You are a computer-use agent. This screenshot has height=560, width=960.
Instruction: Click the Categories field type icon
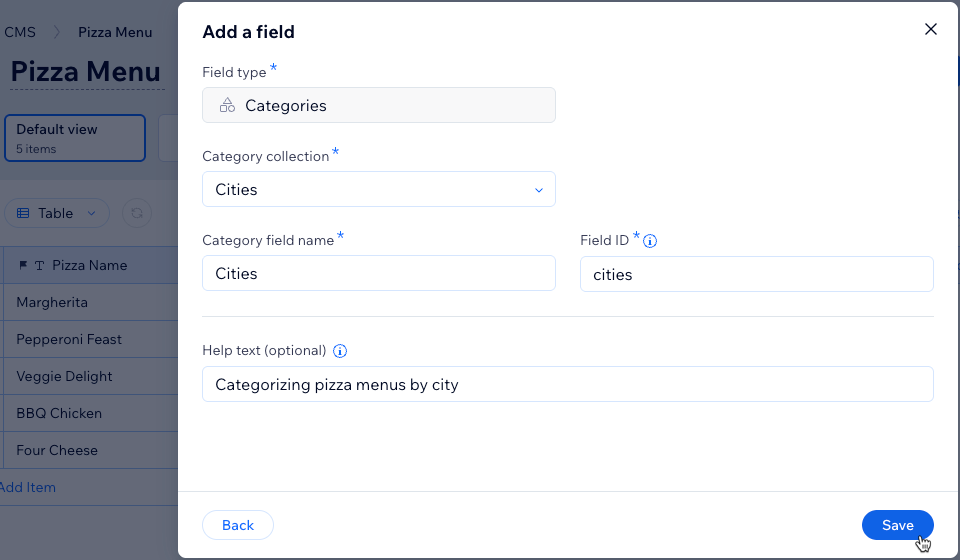click(x=227, y=105)
